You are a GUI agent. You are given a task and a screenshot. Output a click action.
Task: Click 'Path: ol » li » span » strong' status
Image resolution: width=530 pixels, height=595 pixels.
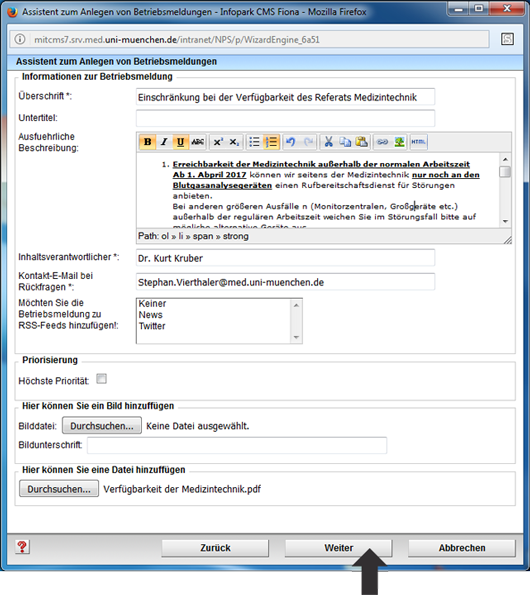pyautogui.click(x=193, y=236)
